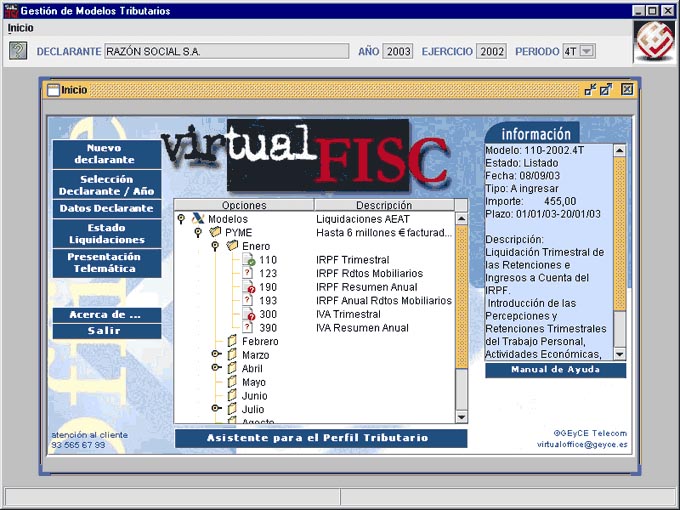Click the Mayo tree label
The width and height of the screenshot is (680, 510).
[x=254, y=382]
